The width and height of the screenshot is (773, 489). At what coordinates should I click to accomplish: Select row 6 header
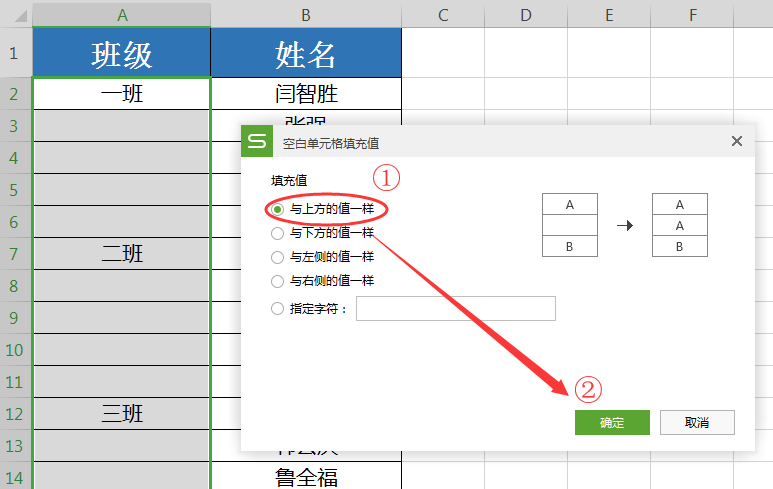coord(14,222)
